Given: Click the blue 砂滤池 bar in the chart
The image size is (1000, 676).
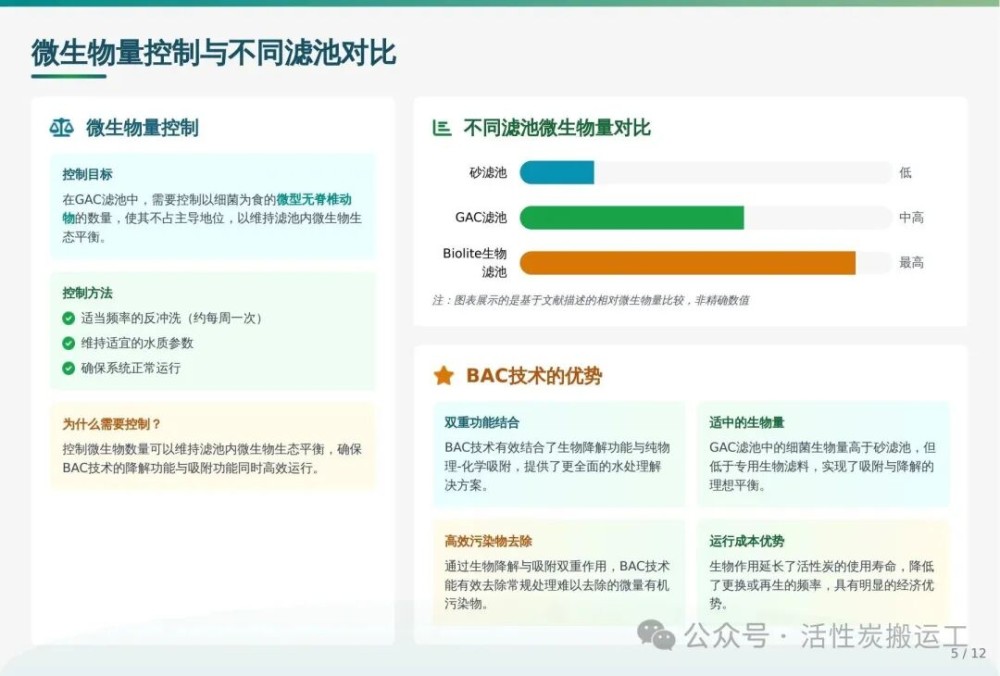Looking at the screenshot, I should click(x=556, y=173).
